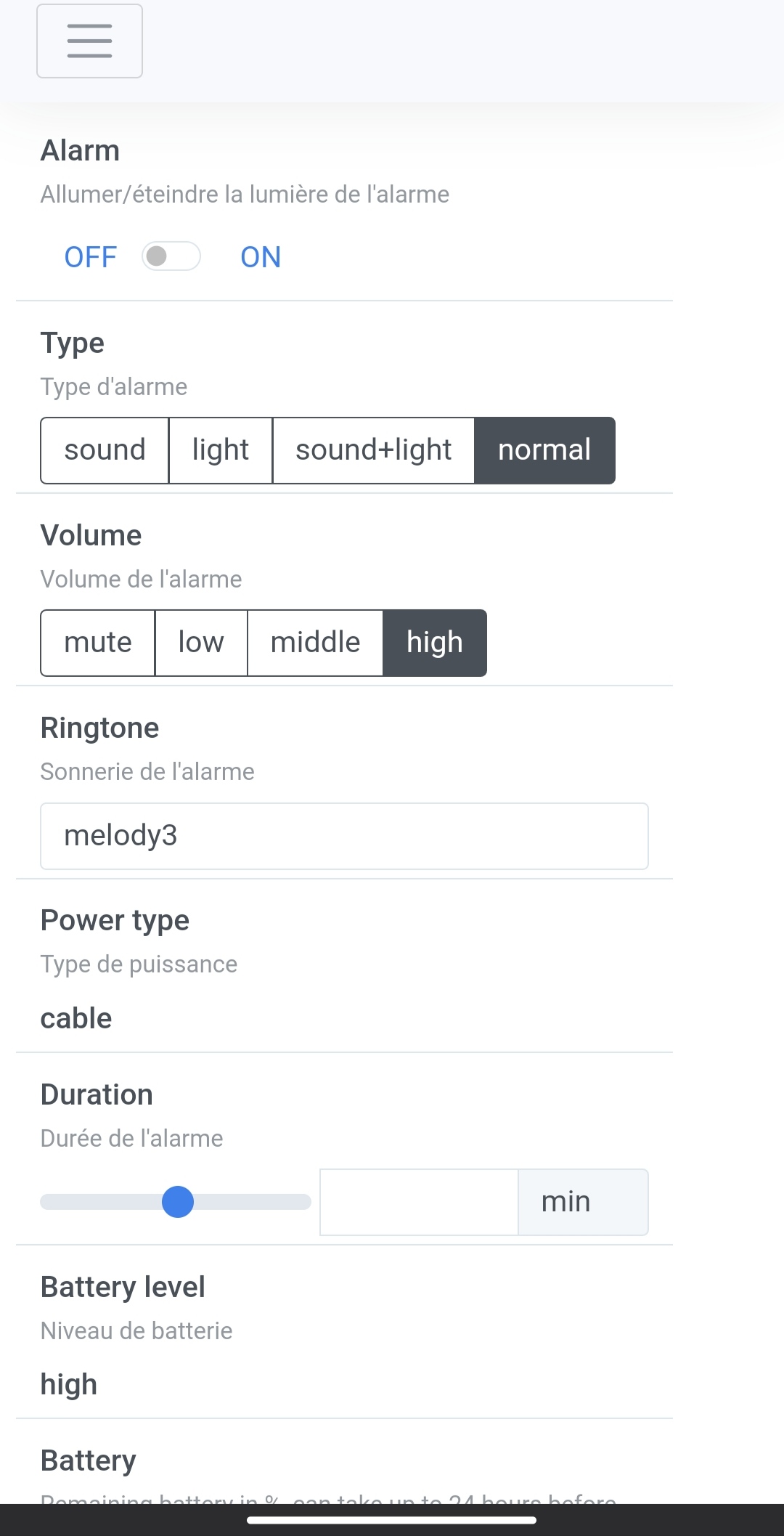The image size is (784, 1536).
Task: Open the hamburger navigation menu
Action: coord(89,41)
